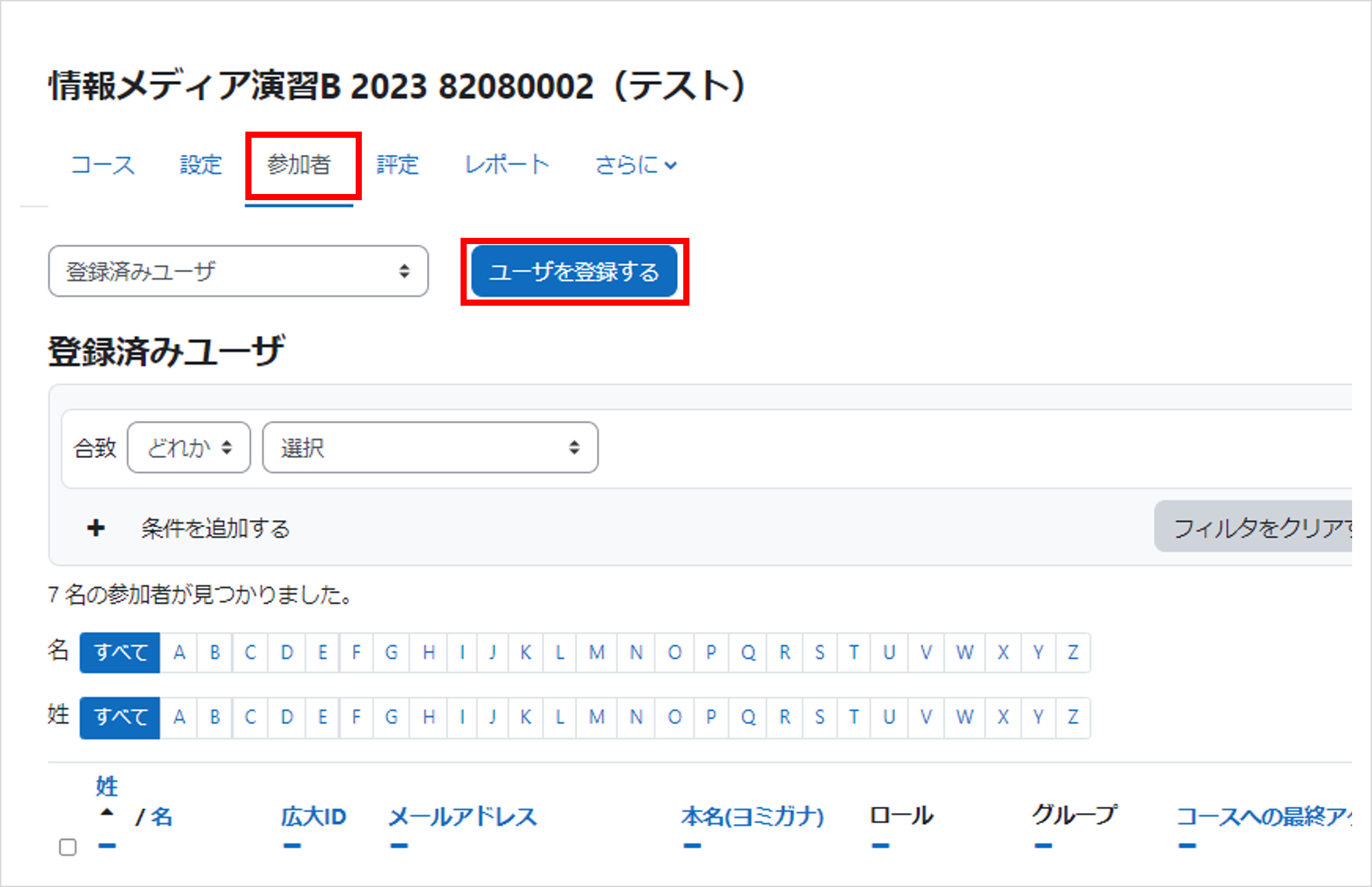The height and width of the screenshot is (887, 1372).
Task: Hide the コースへの最終アクセス column via dash icon
Action: pos(1187,846)
